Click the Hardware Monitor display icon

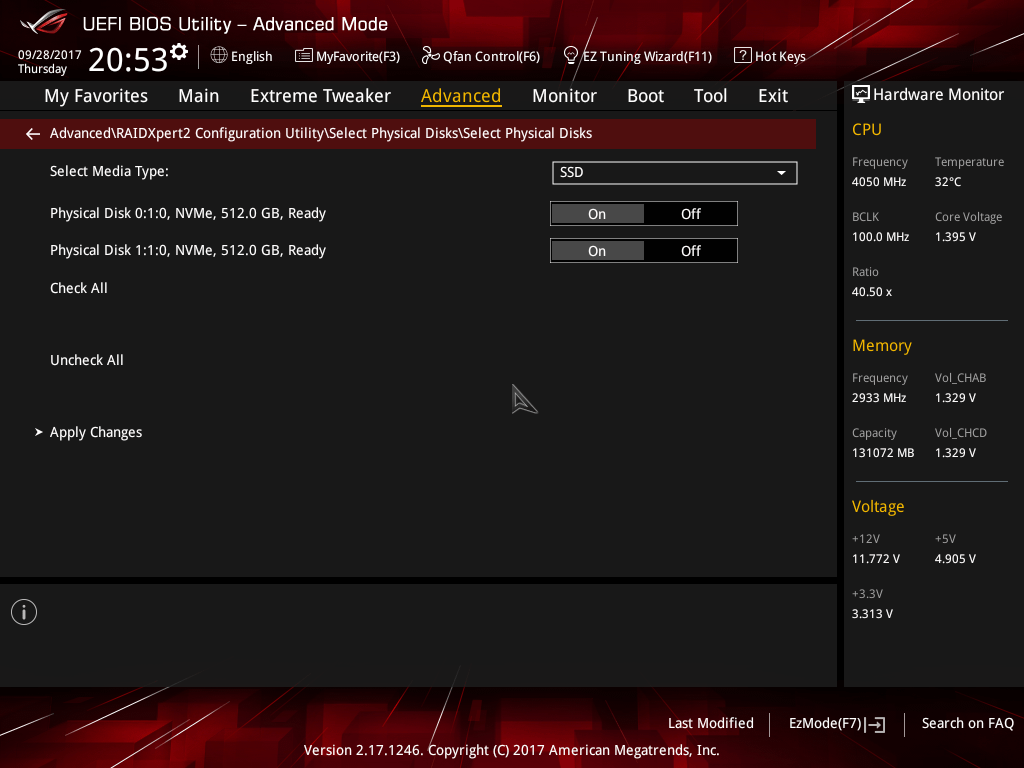(x=861, y=95)
